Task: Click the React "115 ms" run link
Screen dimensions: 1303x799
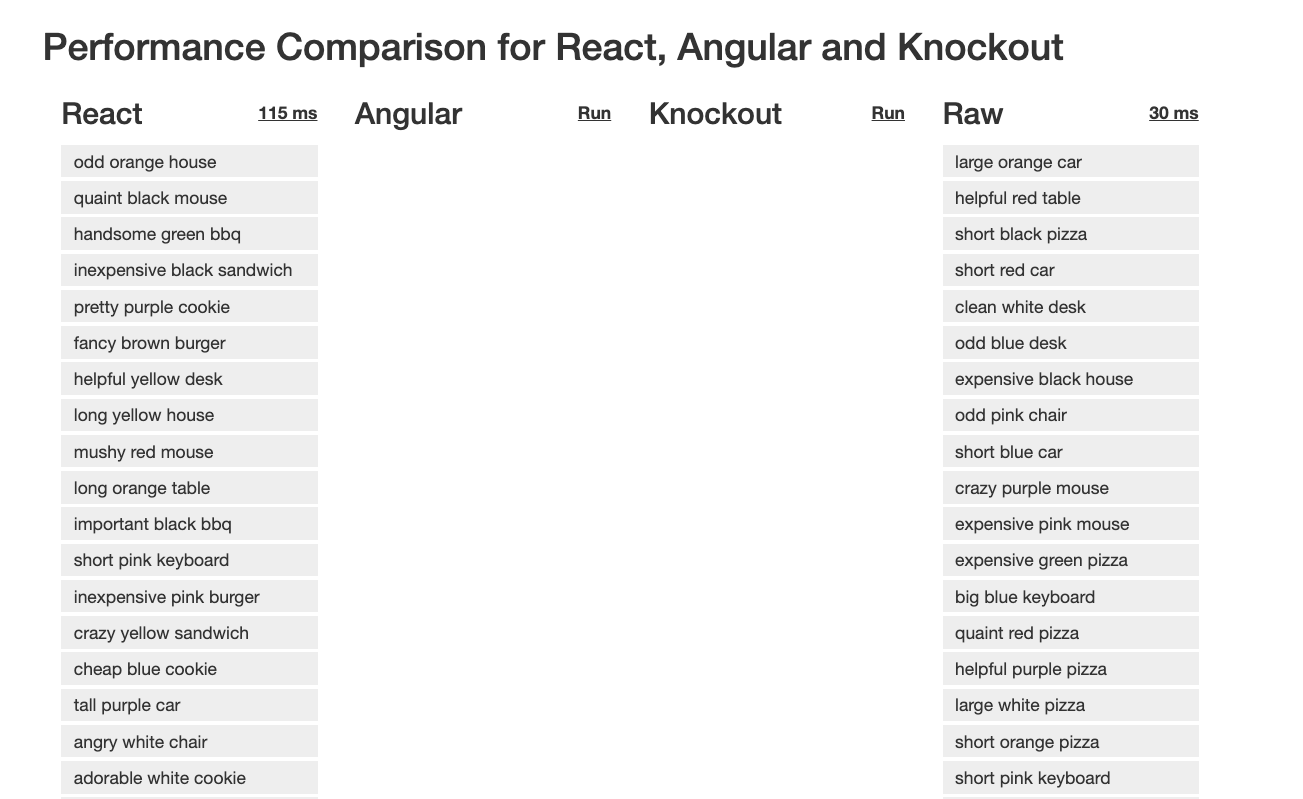Action: click(x=287, y=113)
